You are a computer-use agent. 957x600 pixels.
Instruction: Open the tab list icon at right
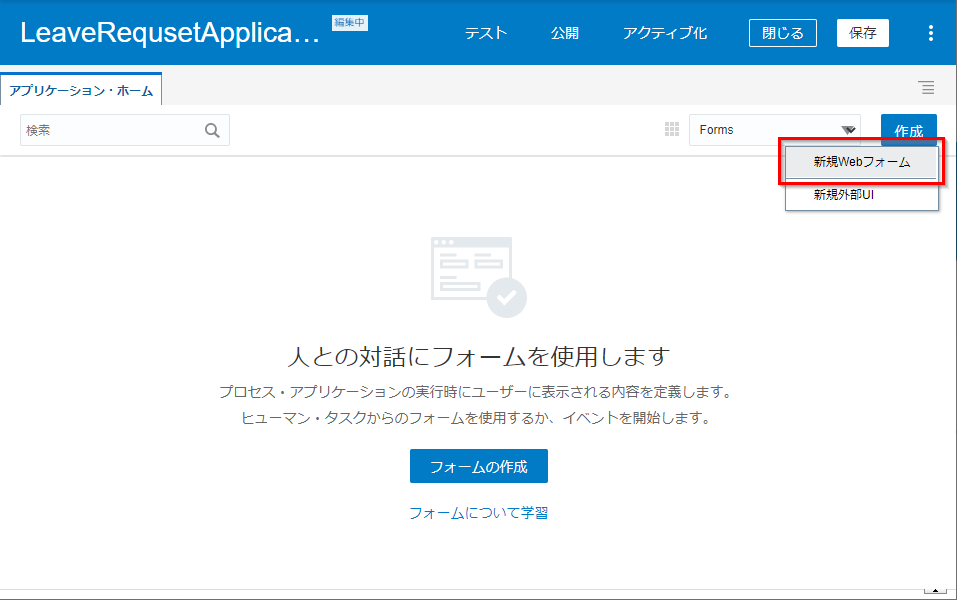927,88
